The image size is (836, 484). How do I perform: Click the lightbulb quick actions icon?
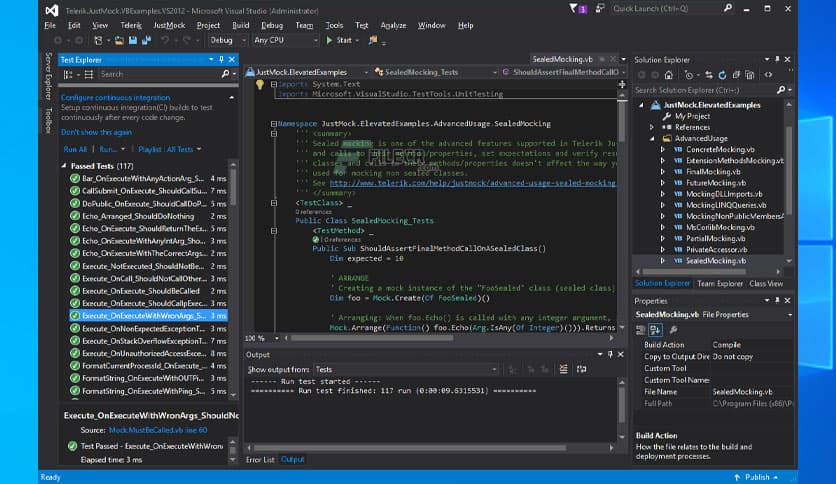pyautogui.click(x=259, y=85)
